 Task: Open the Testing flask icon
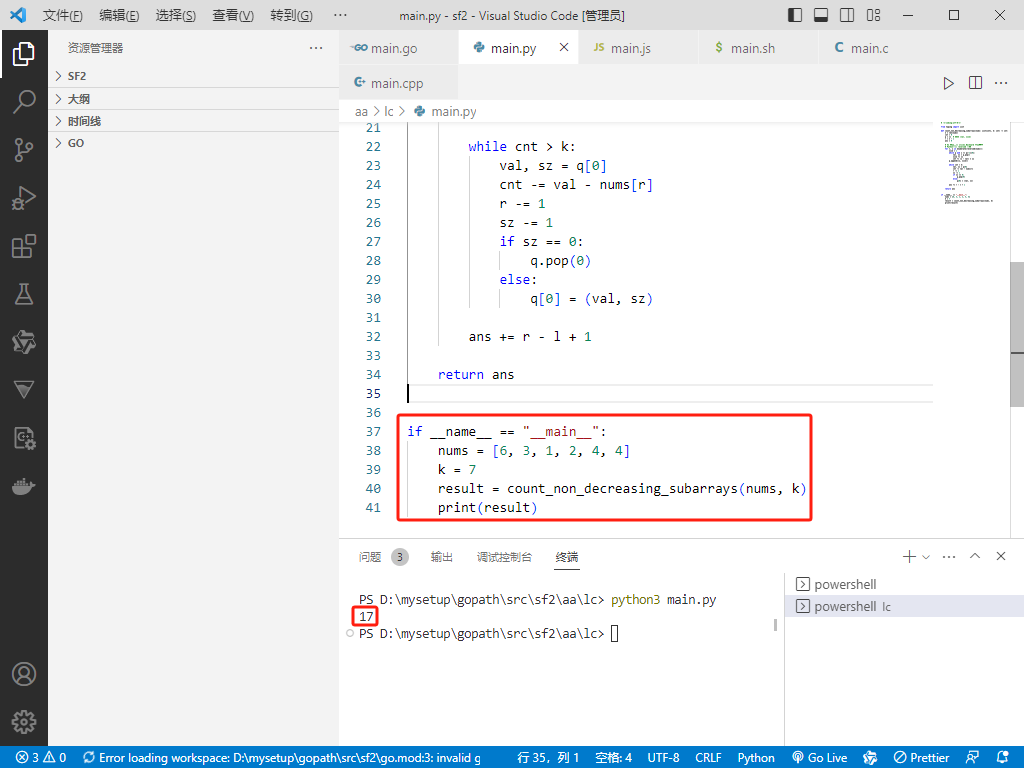[24, 294]
